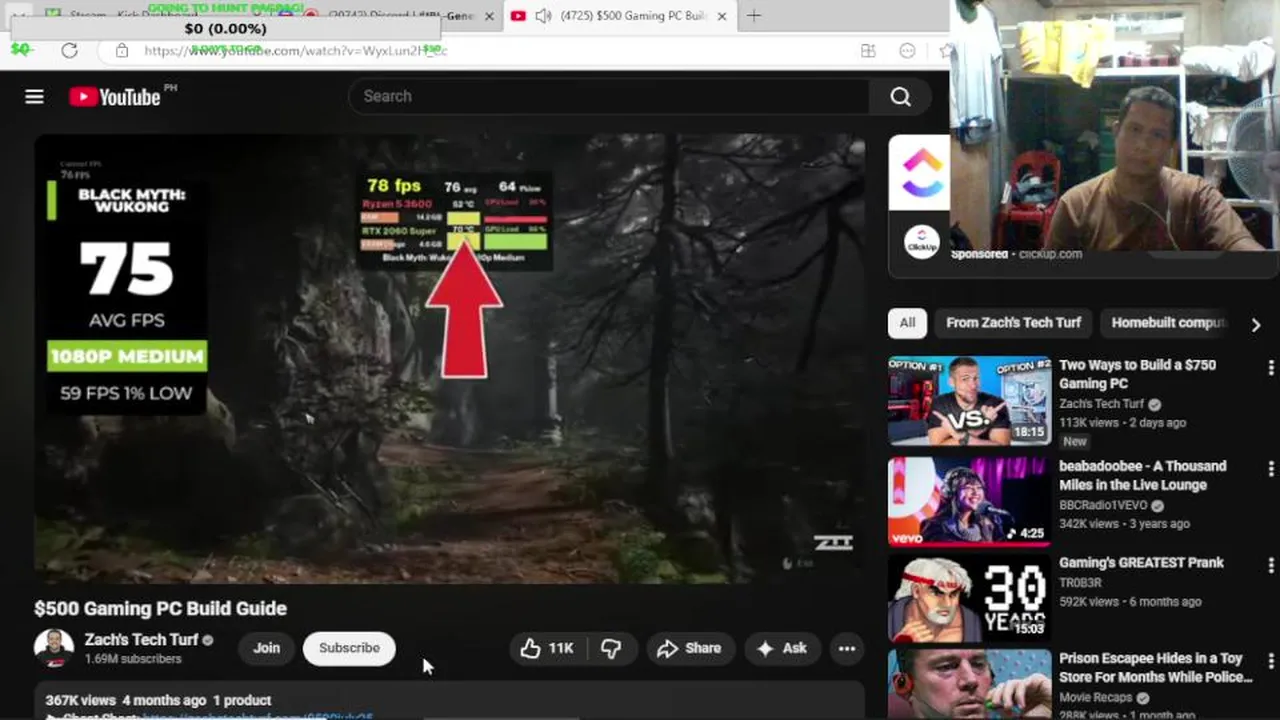The width and height of the screenshot is (1280, 720).
Task: Open beabadoobee Live Lounge video thumbnail
Action: (969, 501)
